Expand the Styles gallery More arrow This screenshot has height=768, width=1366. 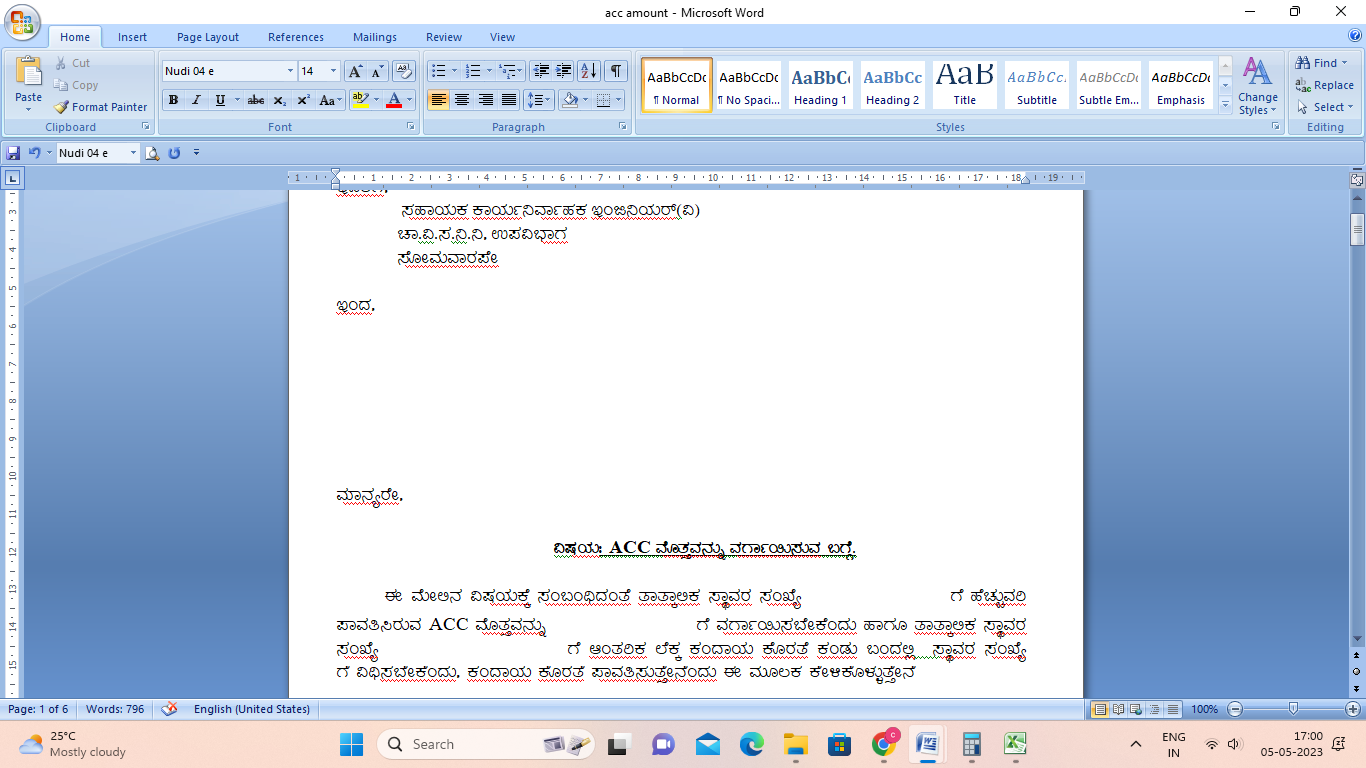(x=1226, y=105)
